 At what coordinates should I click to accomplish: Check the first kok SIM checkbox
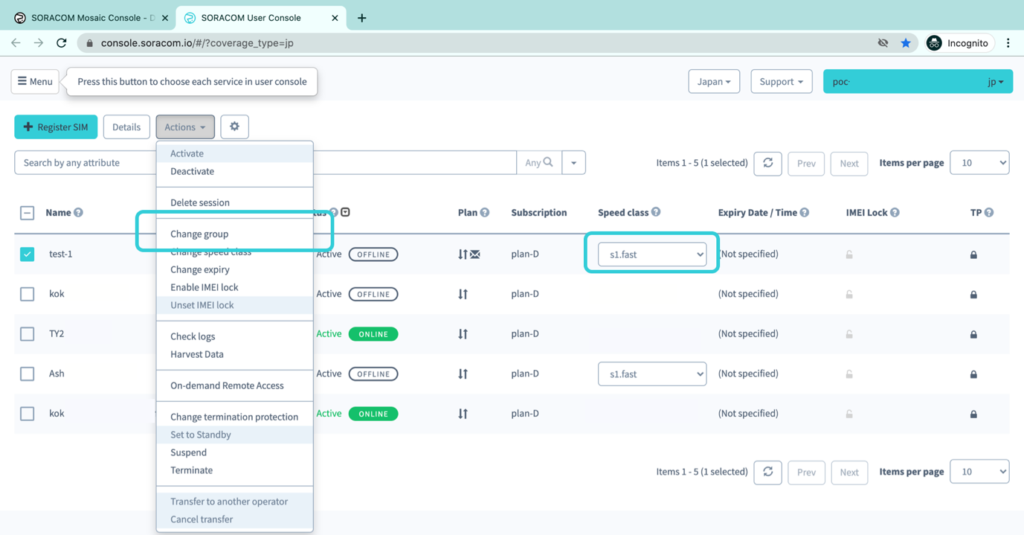pyautogui.click(x=27, y=294)
